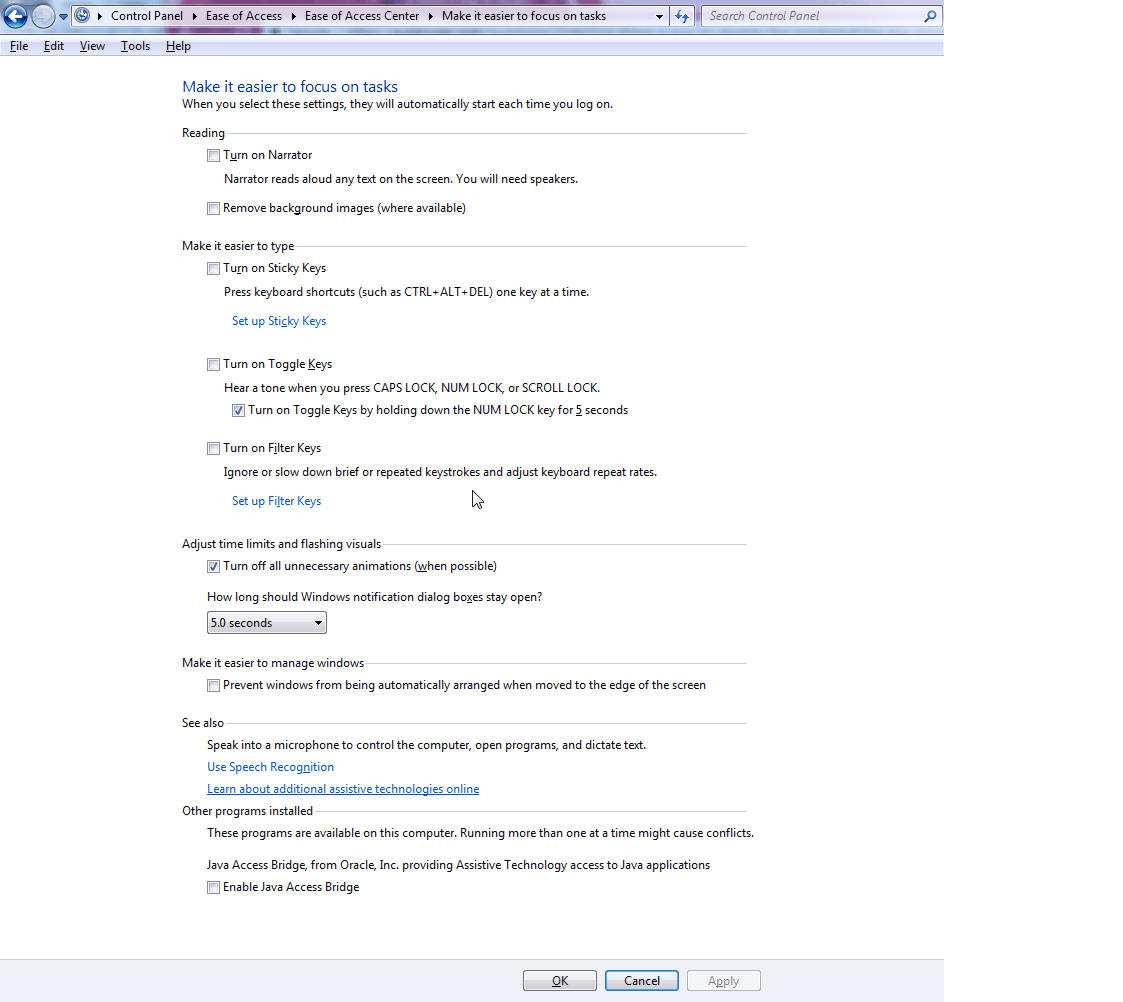Open the recent pages dropdown arrow
The width and height of the screenshot is (1123, 1002).
coord(64,17)
